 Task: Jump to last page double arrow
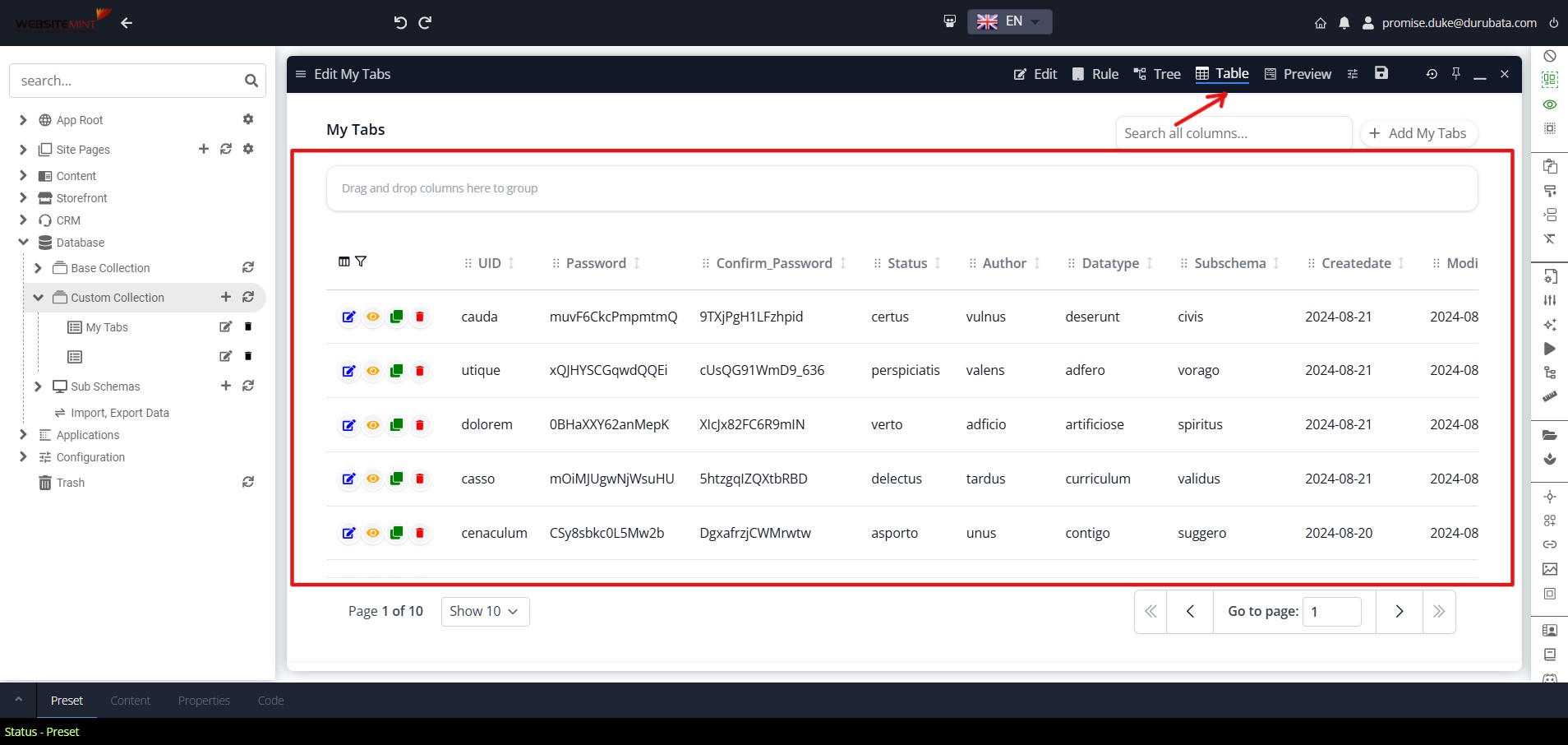click(1439, 611)
